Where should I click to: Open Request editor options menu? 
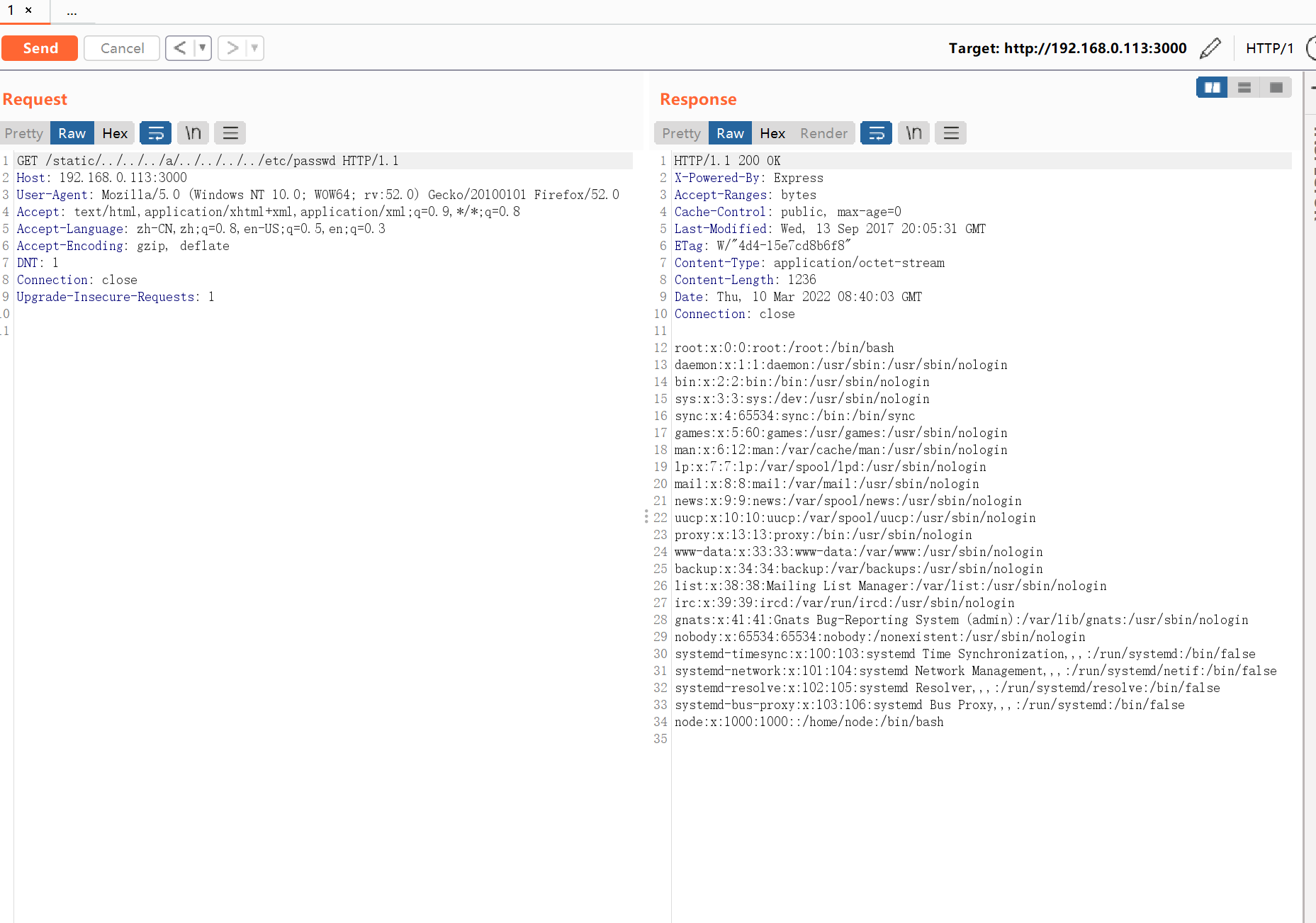230,133
